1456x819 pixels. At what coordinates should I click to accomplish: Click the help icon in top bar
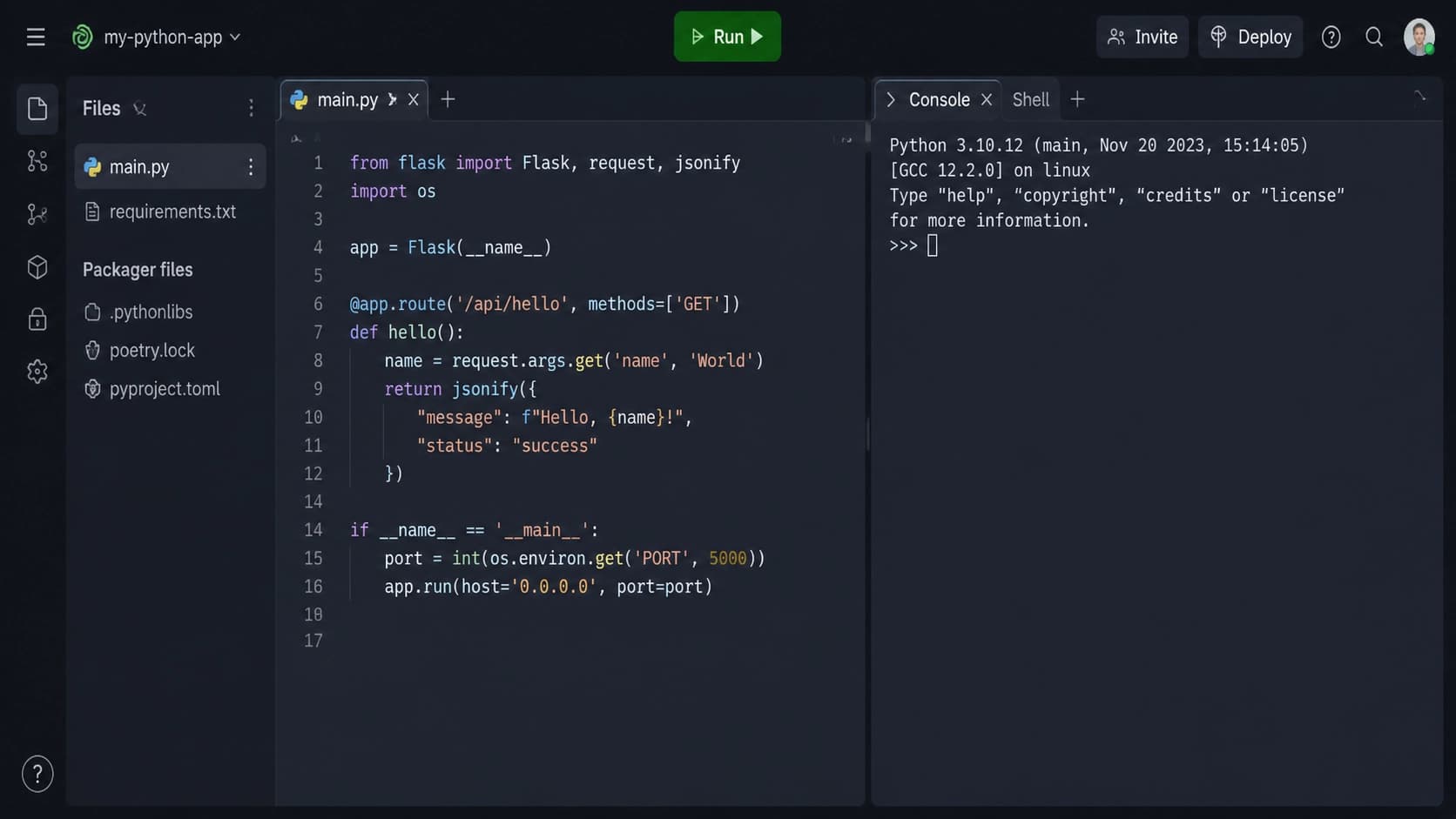(x=1331, y=37)
